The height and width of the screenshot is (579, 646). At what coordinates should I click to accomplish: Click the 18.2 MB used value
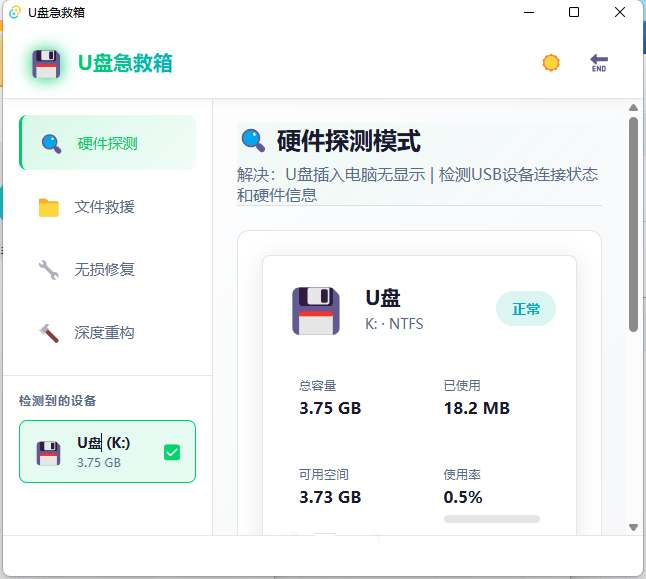point(477,408)
